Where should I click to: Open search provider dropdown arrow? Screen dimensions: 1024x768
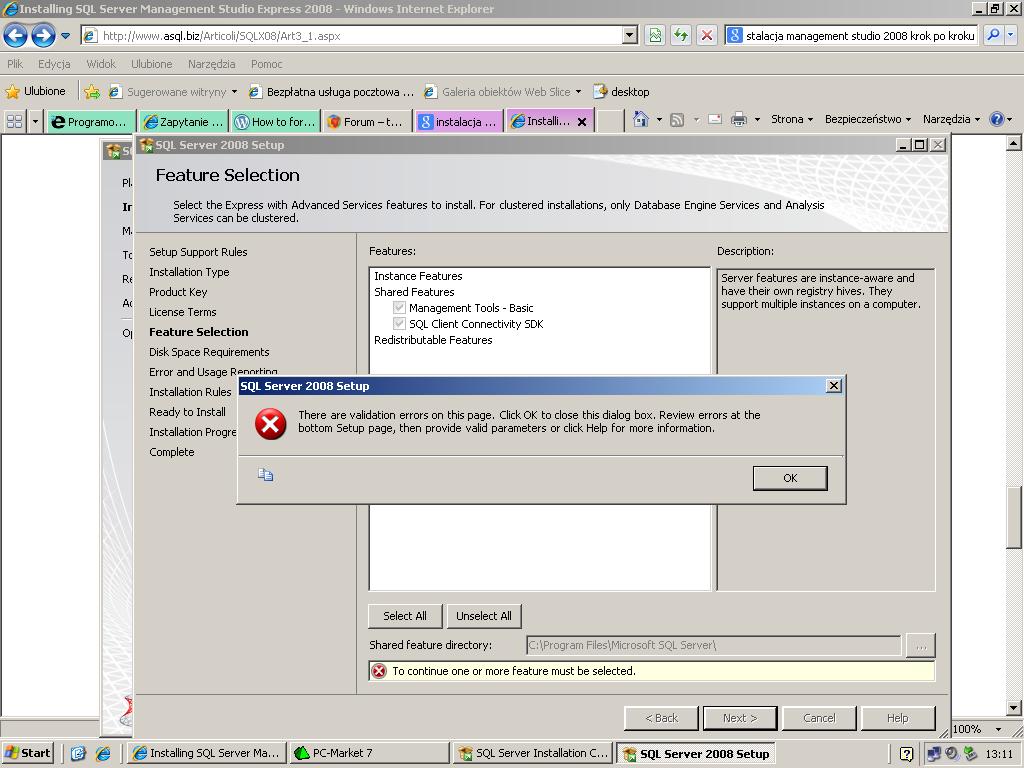pyautogui.click(x=1011, y=35)
